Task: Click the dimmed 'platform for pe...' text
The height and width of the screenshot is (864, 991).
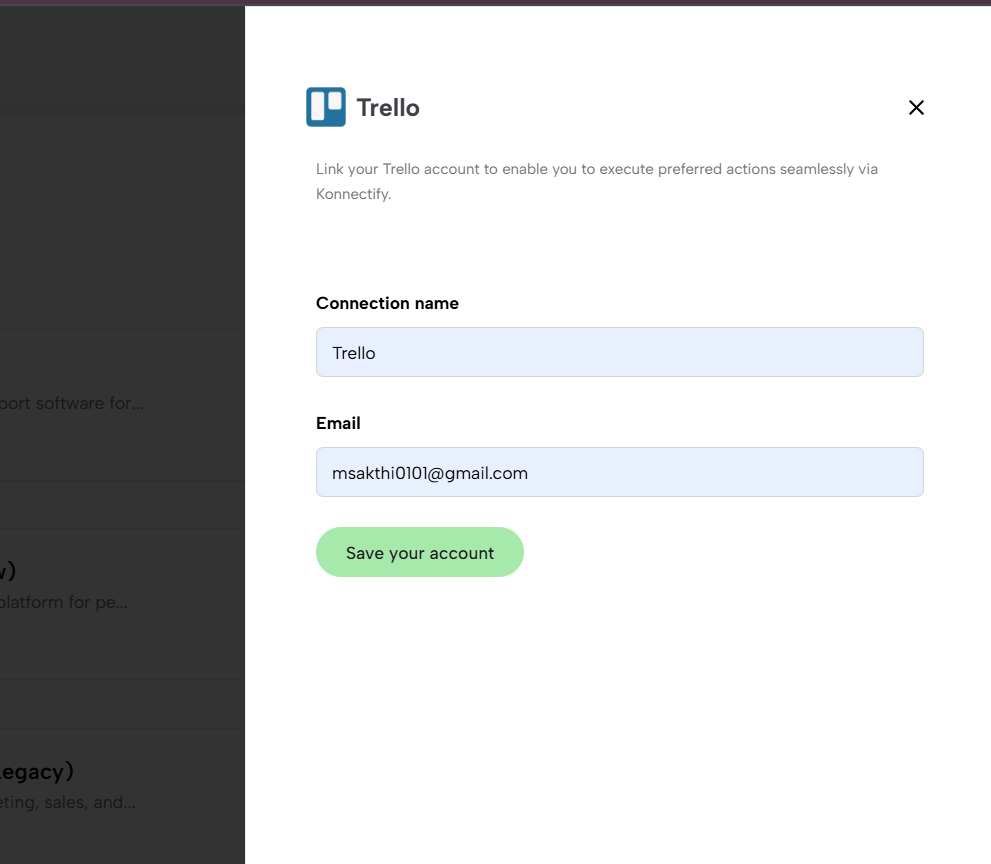Action: (x=64, y=602)
